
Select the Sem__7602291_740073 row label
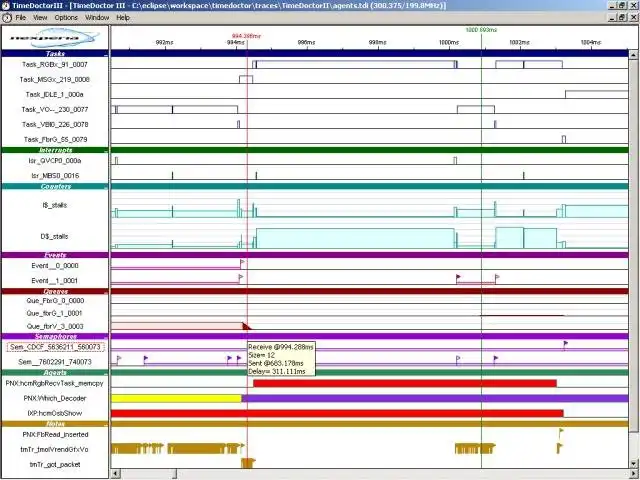click(55, 362)
